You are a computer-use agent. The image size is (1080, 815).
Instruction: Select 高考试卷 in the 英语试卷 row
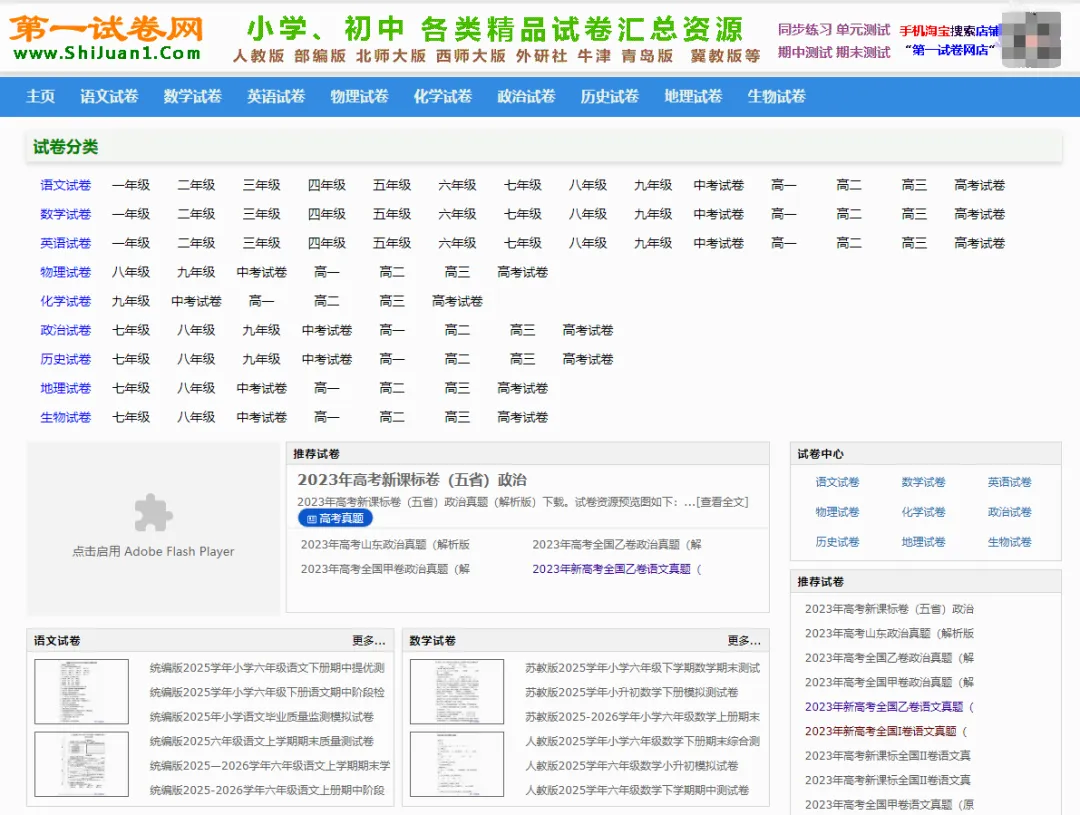pos(979,243)
